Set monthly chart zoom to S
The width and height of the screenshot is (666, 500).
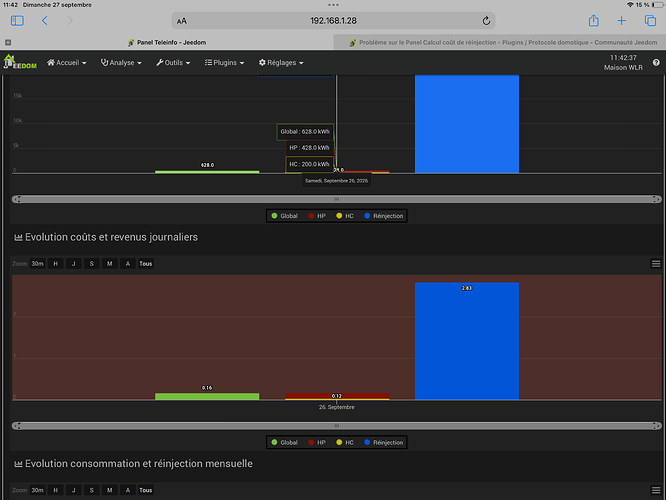[x=92, y=490]
